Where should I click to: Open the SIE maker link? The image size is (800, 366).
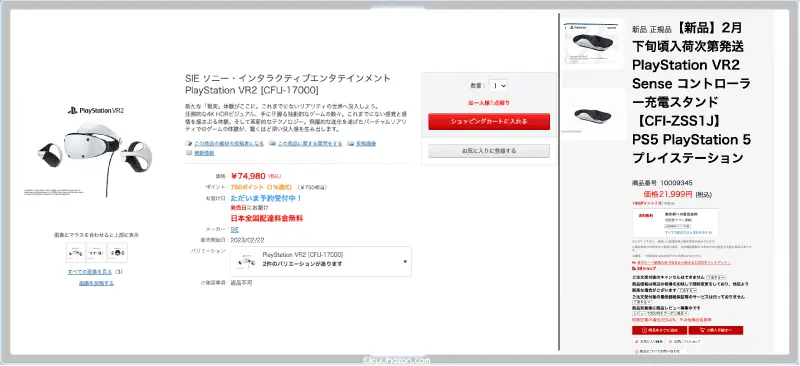click(235, 230)
